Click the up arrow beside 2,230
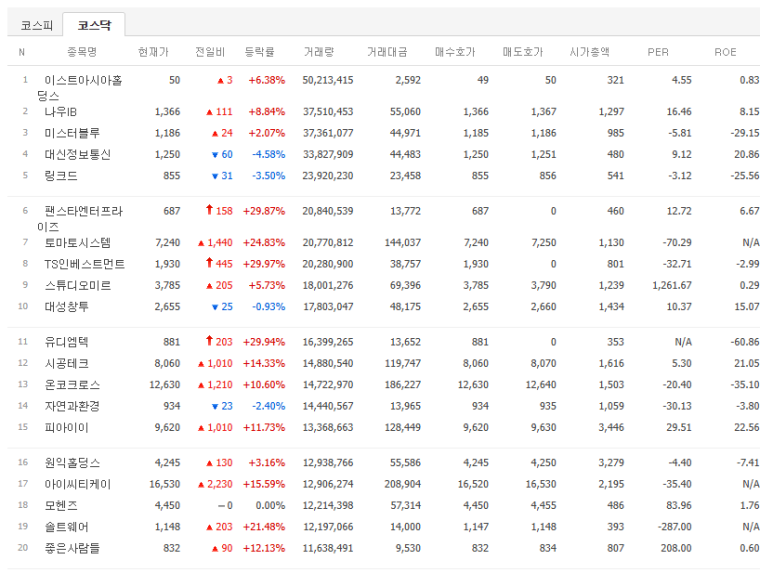 click(x=201, y=485)
